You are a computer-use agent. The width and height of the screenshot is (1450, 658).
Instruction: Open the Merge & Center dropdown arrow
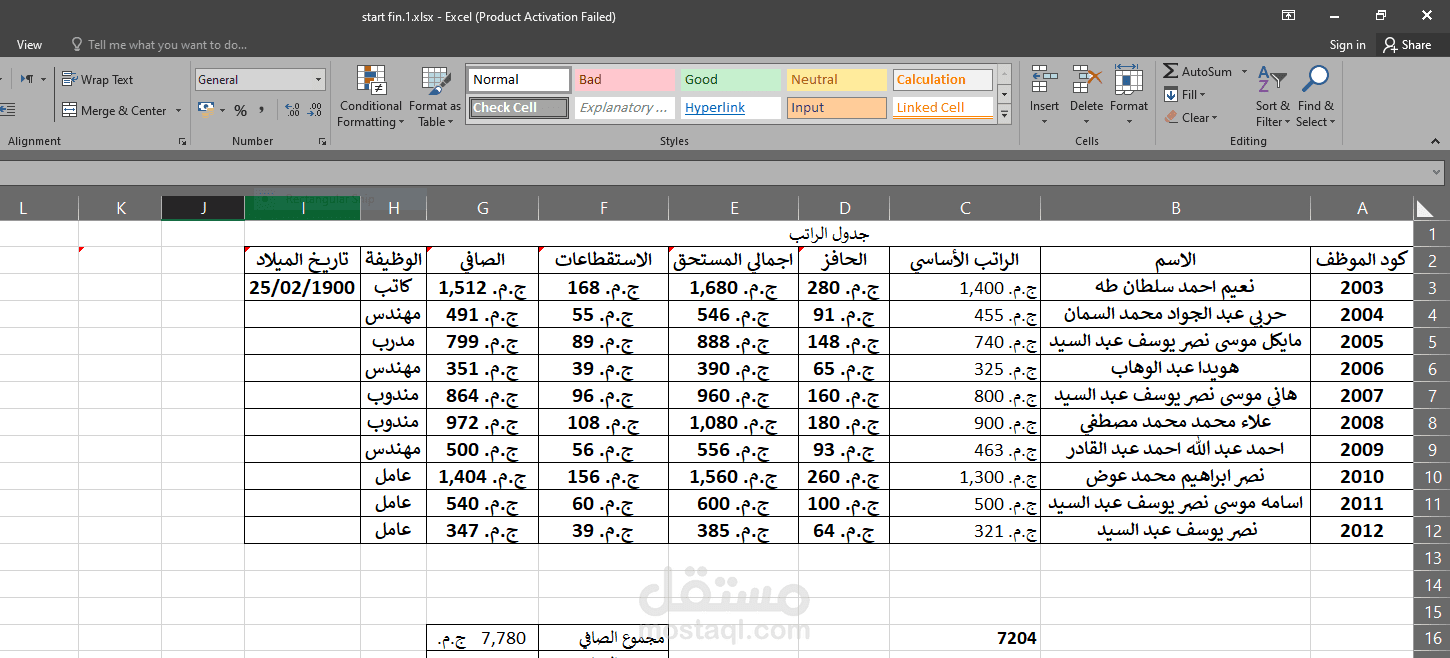[179, 111]
